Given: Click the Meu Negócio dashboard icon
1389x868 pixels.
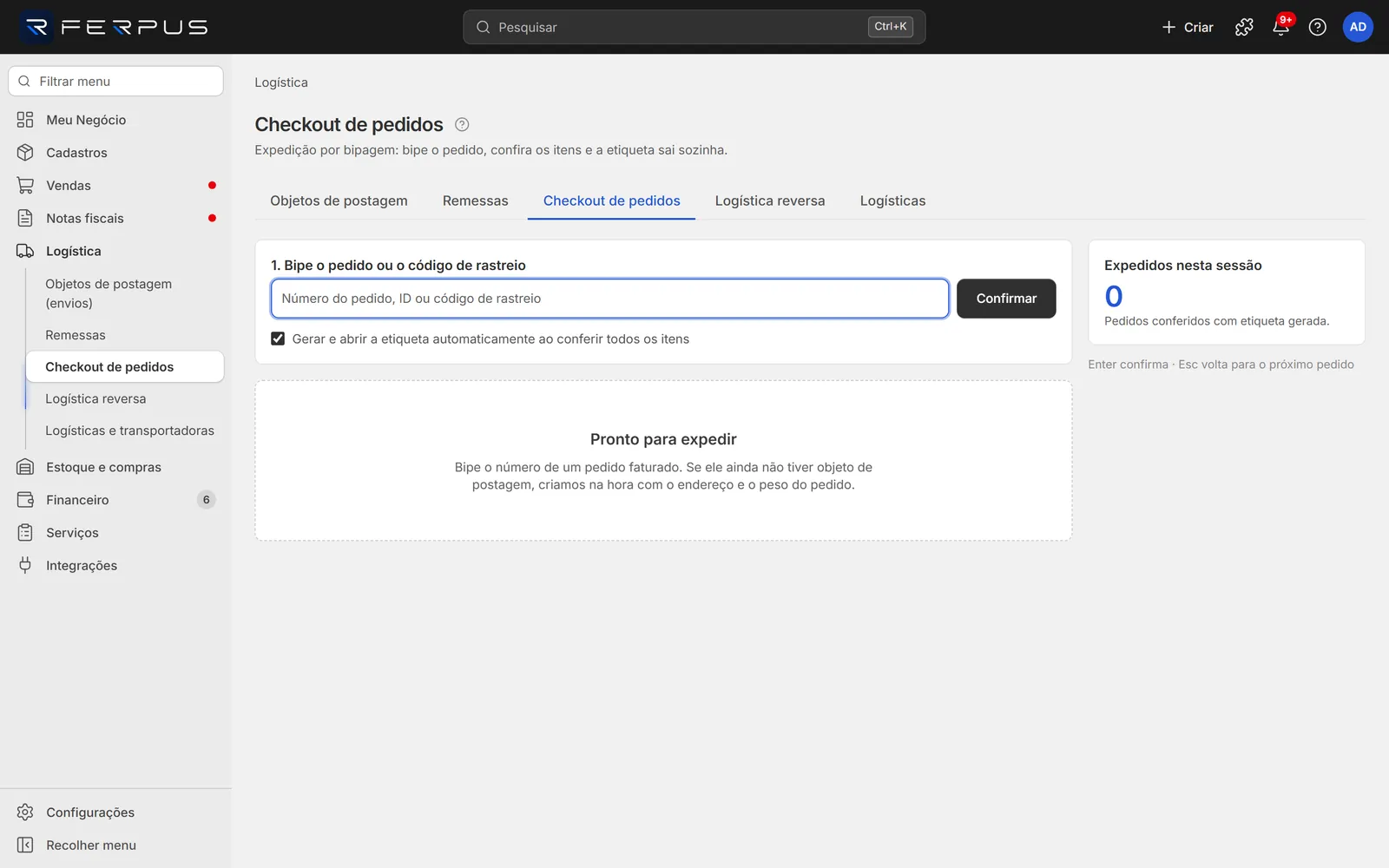Looking at the screenshot, I should 25,120.
